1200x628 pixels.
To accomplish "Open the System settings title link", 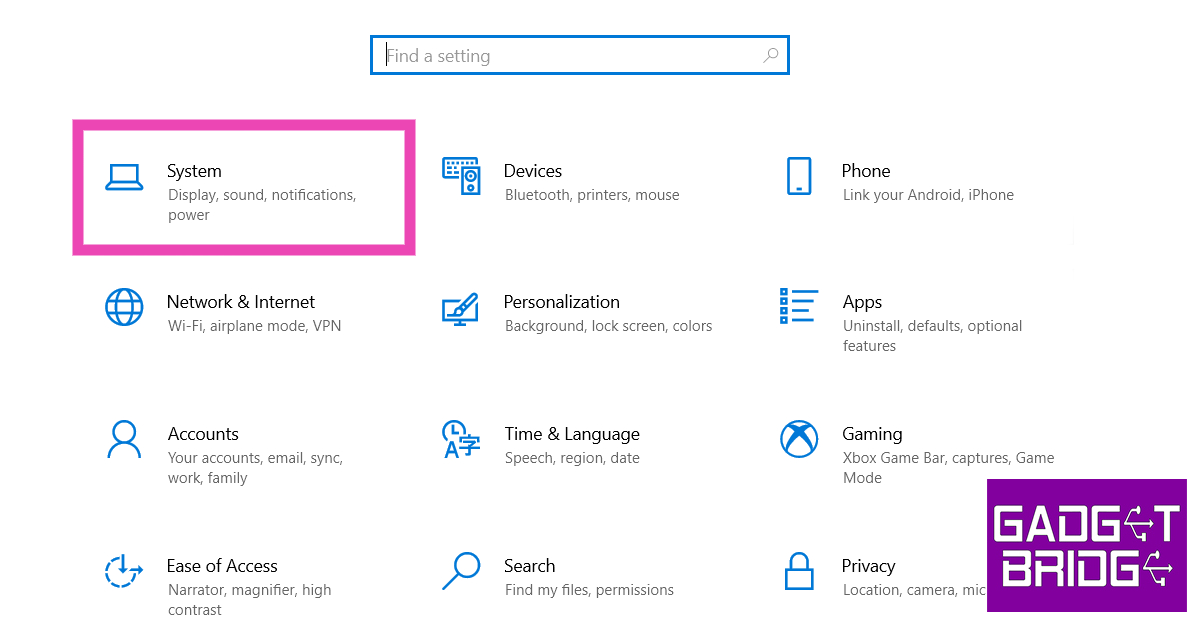I will [x=194, y=171].
